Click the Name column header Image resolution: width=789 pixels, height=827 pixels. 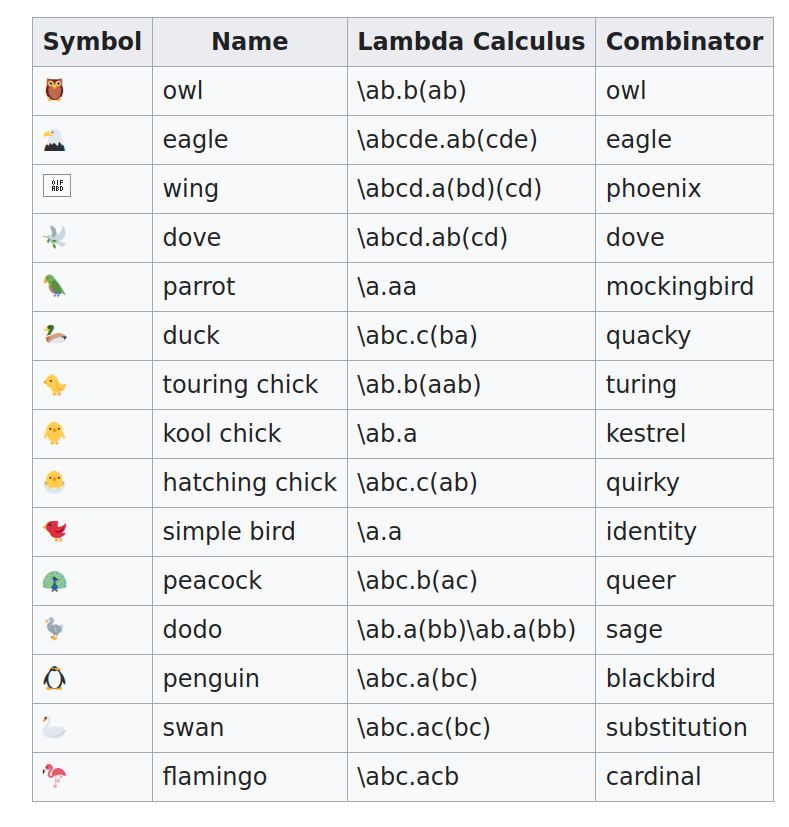point(250,42)
